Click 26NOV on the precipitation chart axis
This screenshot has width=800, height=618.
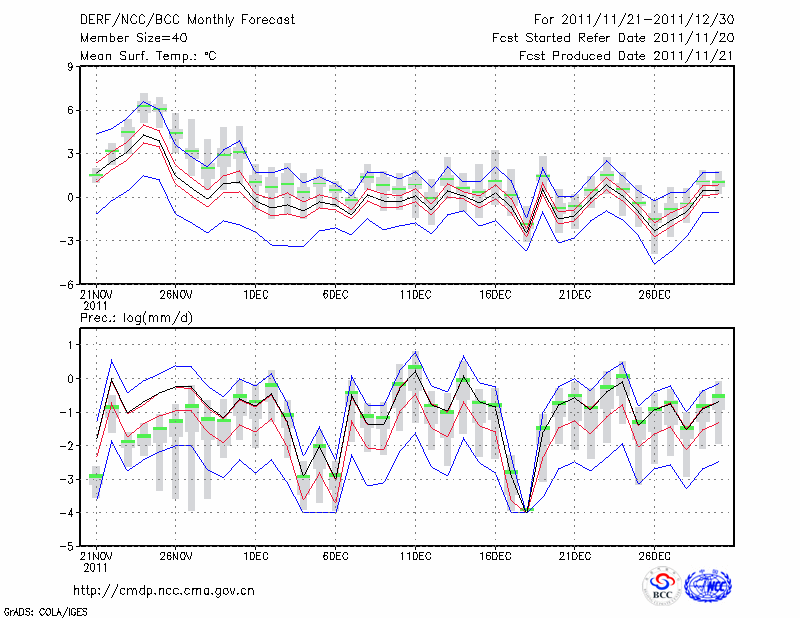coord(175,556)
